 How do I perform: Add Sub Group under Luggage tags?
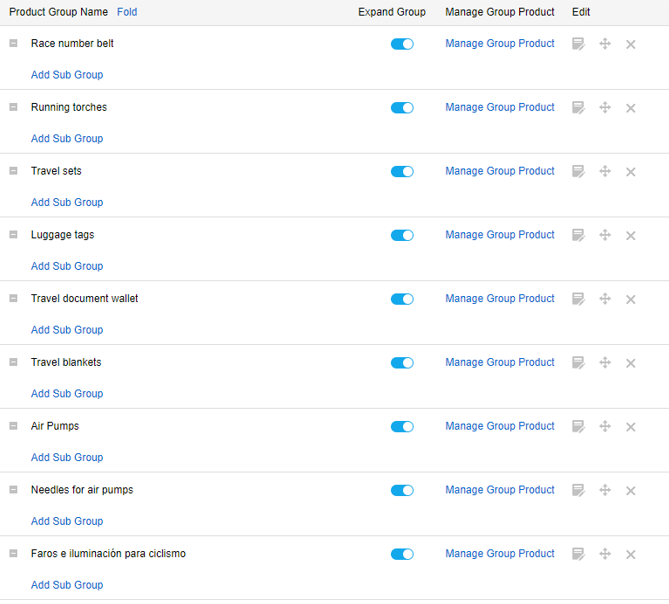point(67,266)
